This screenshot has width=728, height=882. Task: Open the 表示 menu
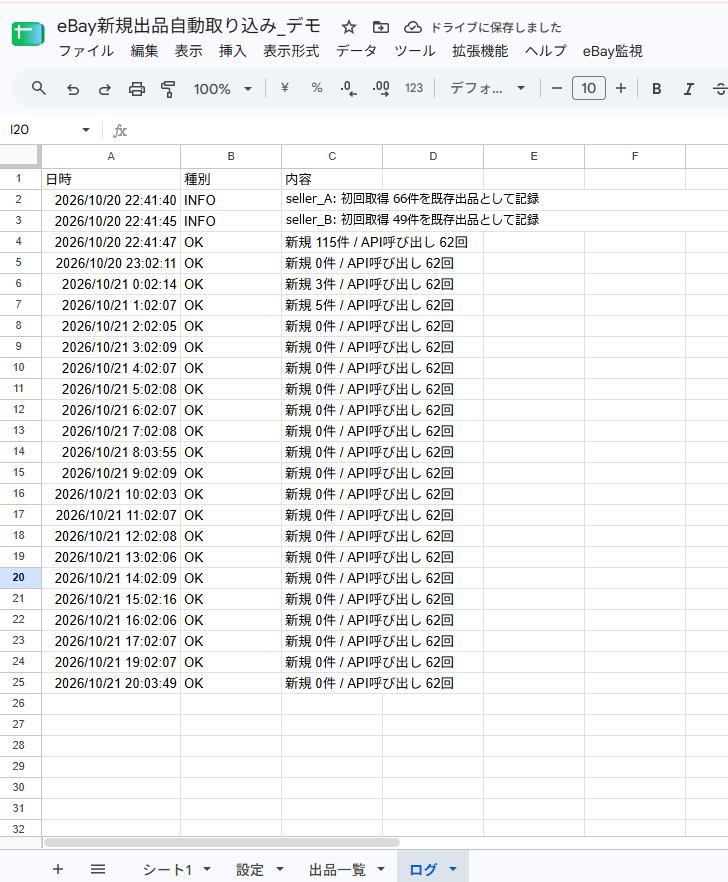coord(188,51)
